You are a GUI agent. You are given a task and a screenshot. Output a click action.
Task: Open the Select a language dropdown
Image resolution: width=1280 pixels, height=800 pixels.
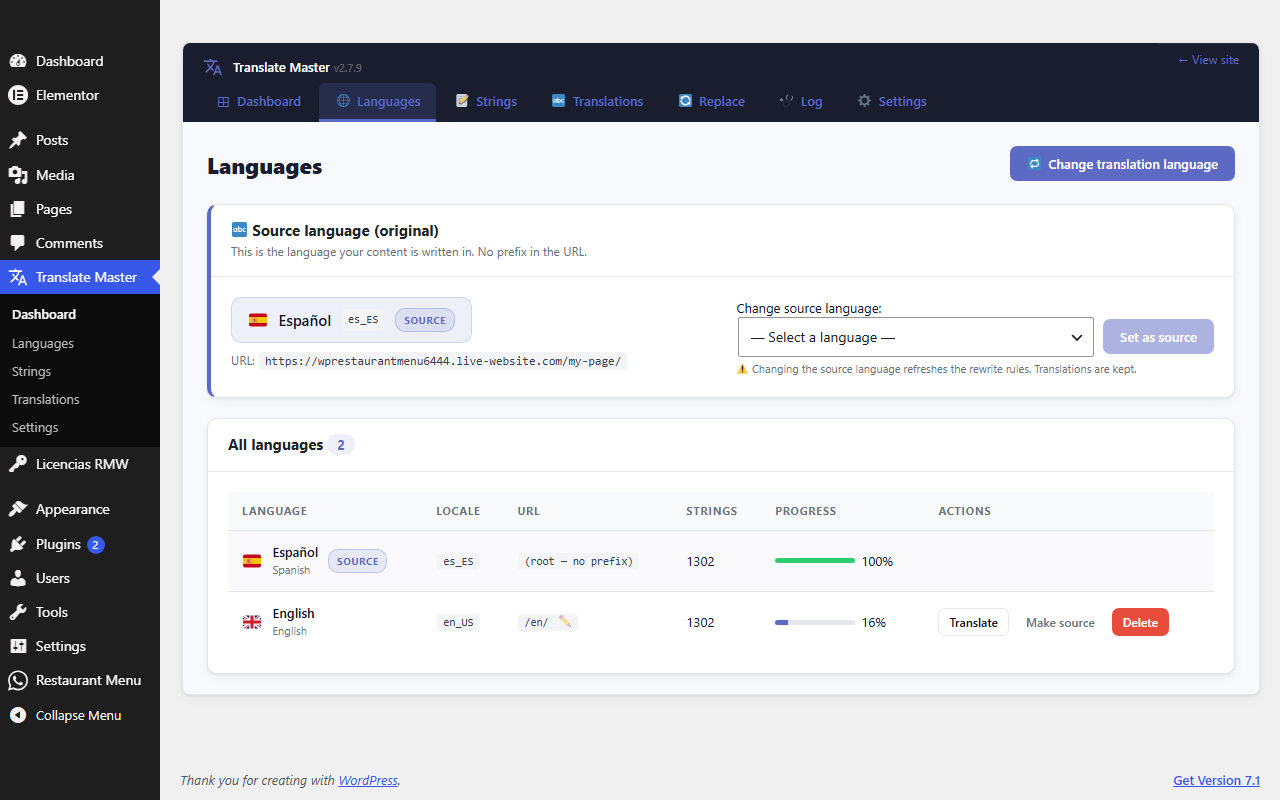coord(916,337)
